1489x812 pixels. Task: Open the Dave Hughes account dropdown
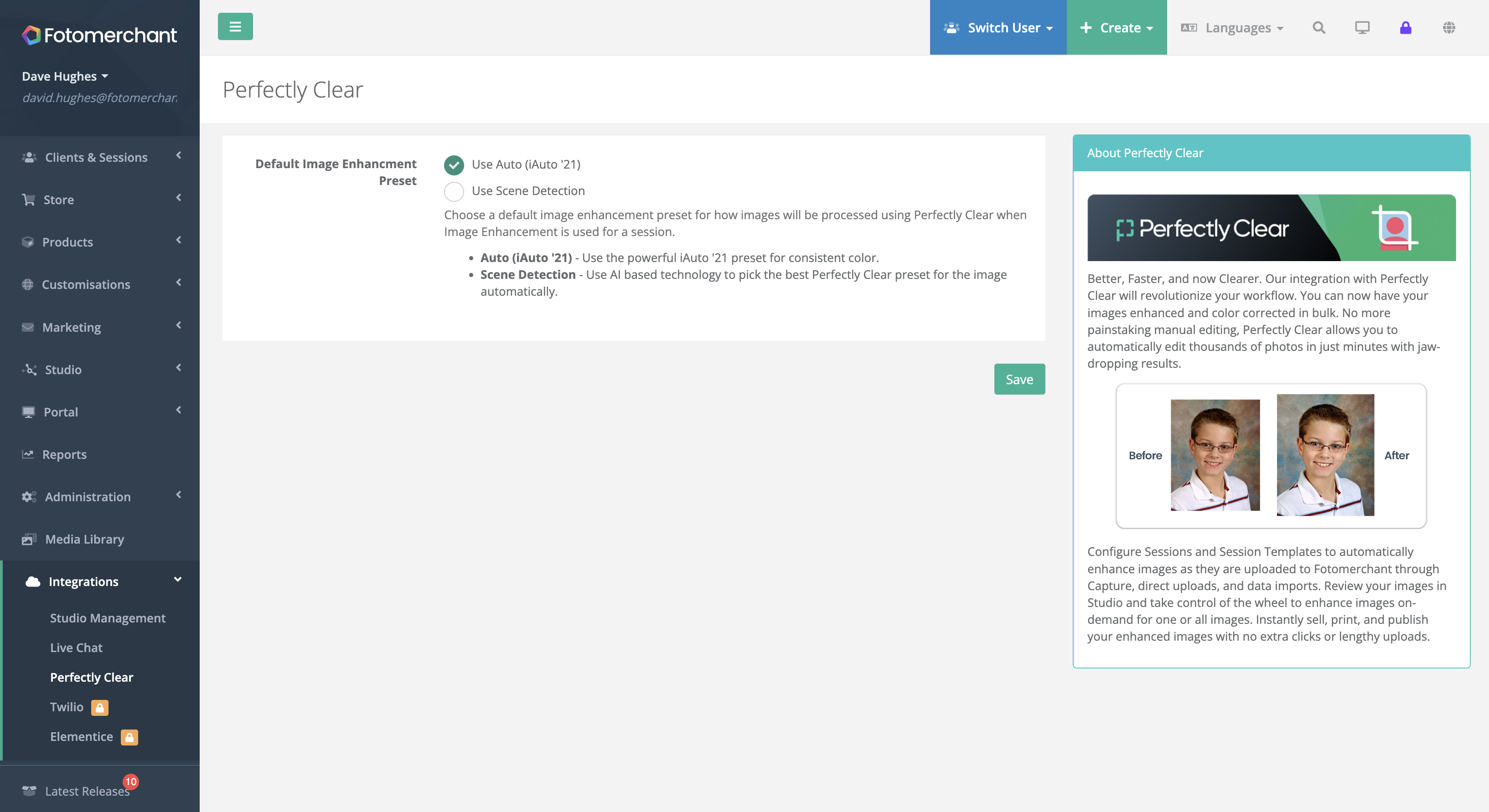[65, 76]
